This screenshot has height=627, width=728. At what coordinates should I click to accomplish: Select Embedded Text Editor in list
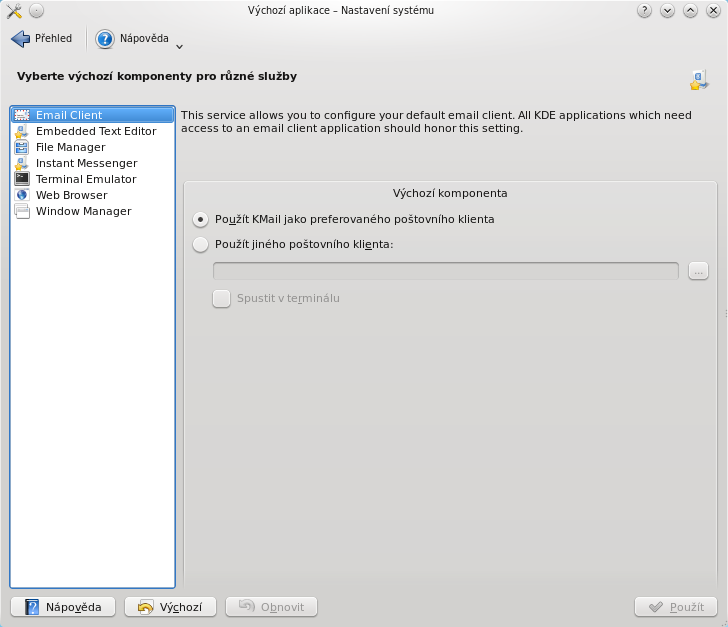(x=96, y=131)
